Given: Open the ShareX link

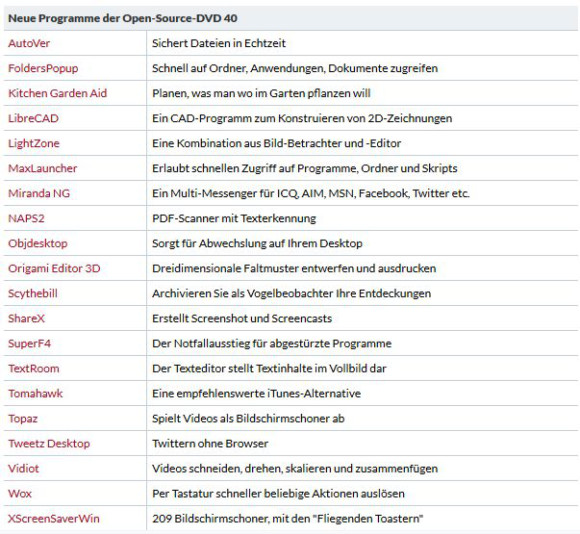Looking at the screenshot, I should pos(26,318).
